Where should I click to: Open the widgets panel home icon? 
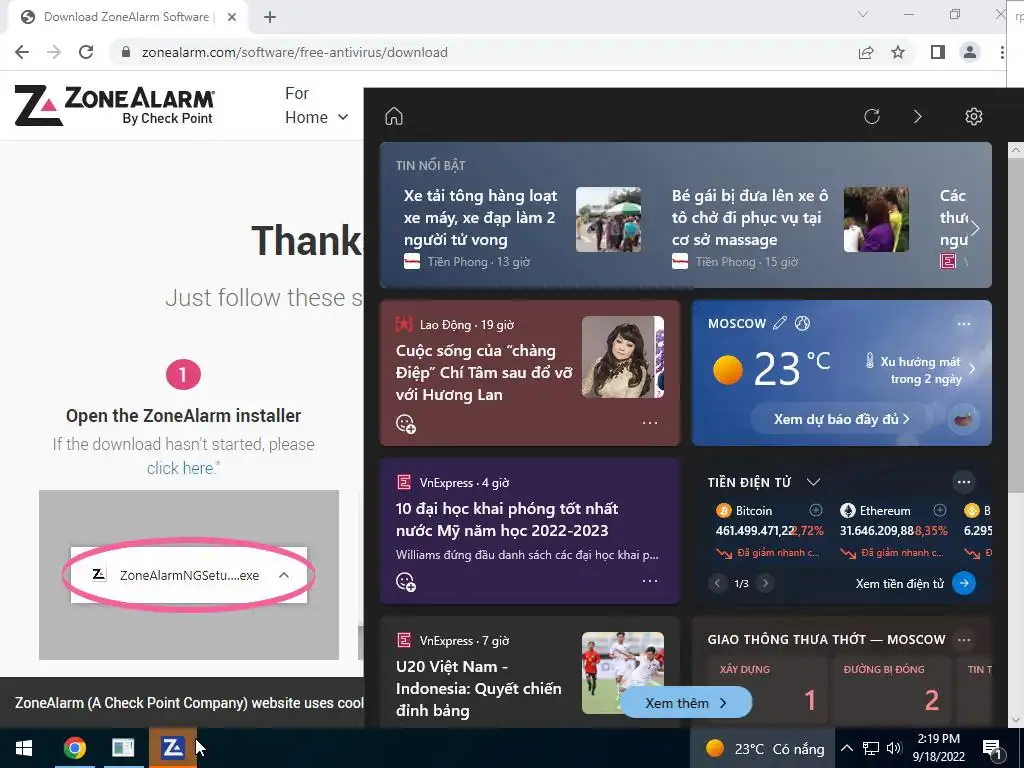(394, 116)
